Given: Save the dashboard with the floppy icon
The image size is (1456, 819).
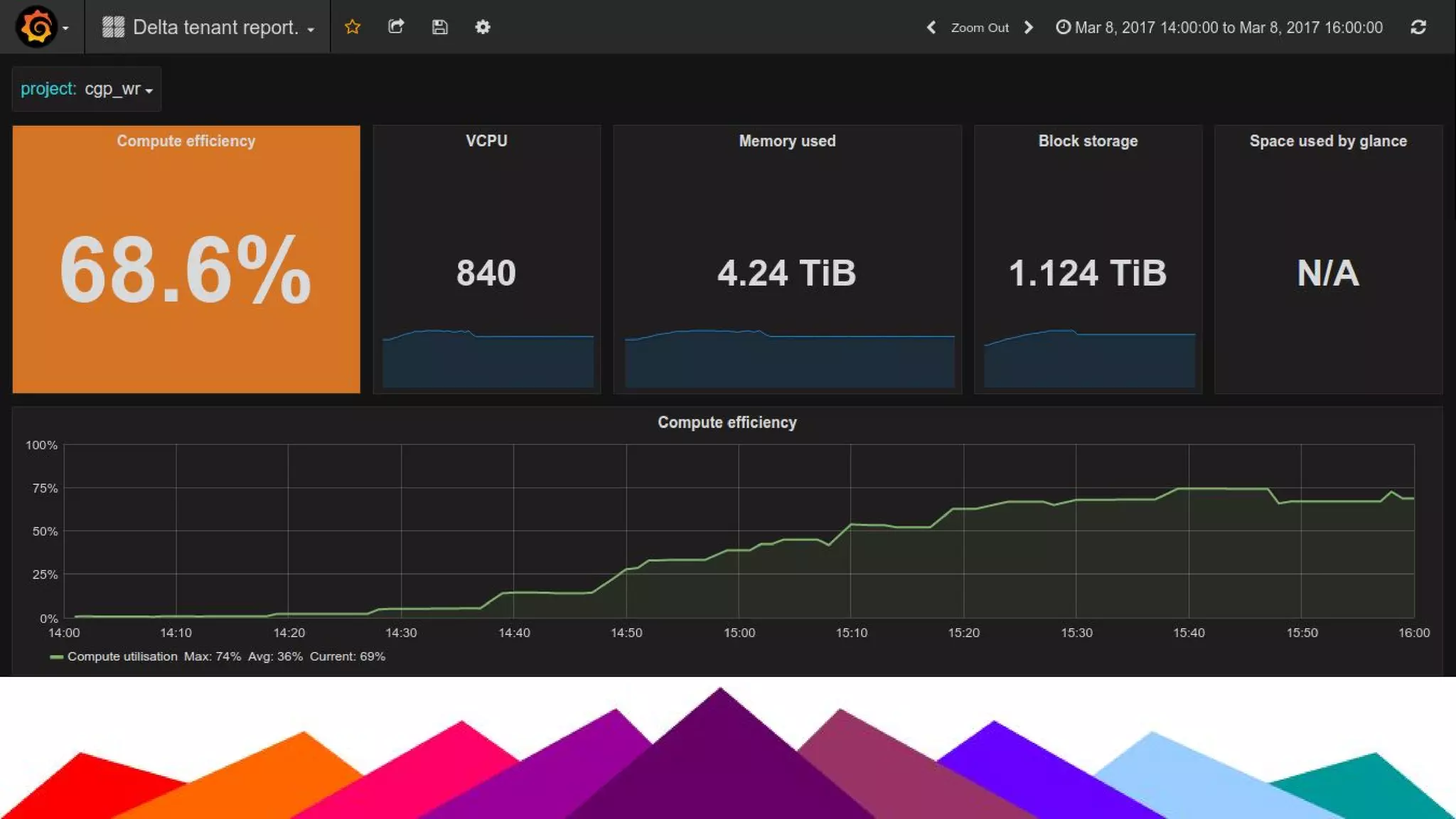Looking at the screenshot, I should pyautogui.click(x=440, y=27).
